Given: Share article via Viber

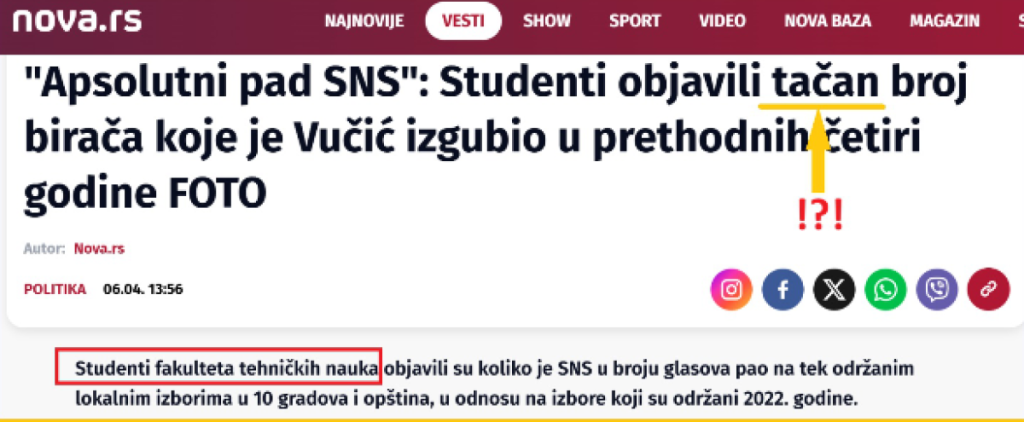Looking at the screenshot, I should click(937, 289).
